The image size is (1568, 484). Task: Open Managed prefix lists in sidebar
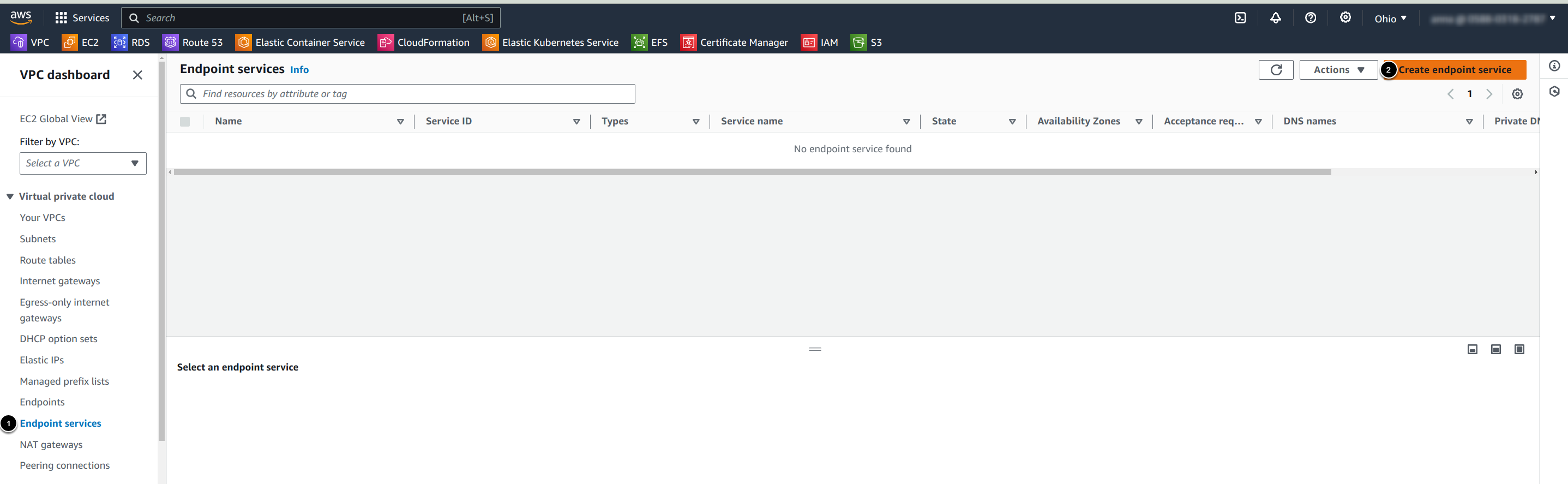[x=64, y=382]
